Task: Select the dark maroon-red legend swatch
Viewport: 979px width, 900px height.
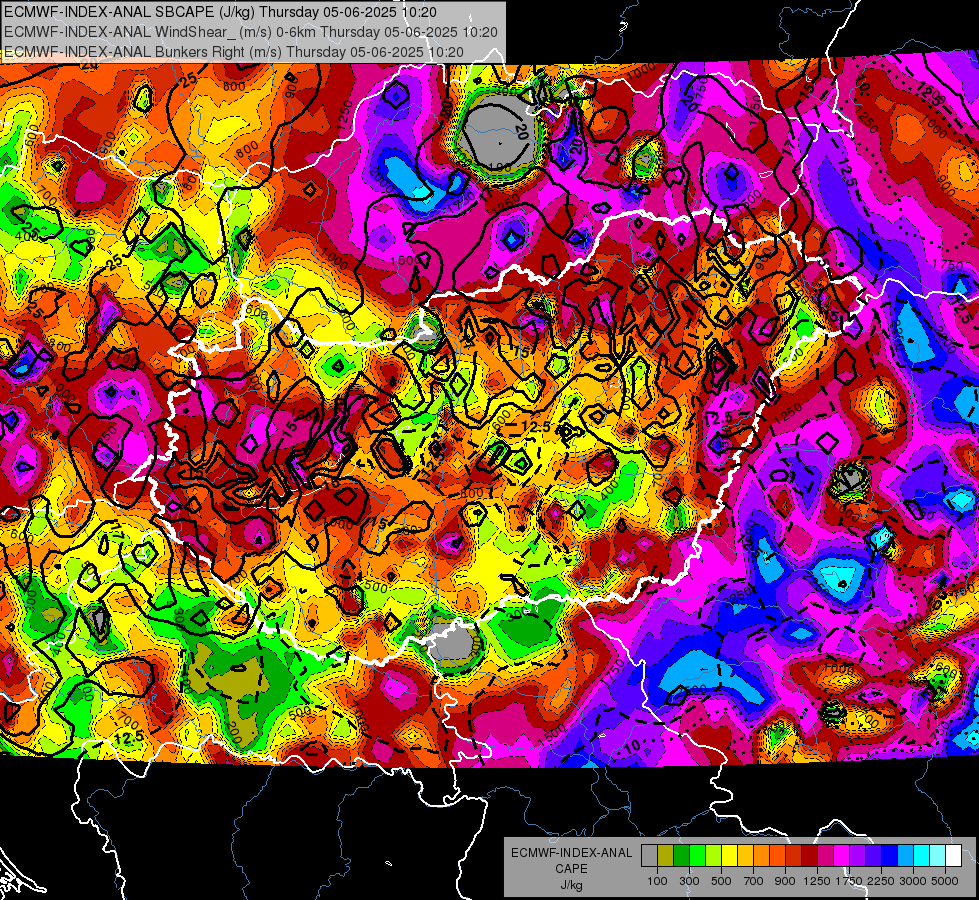Action: (809, 856)
